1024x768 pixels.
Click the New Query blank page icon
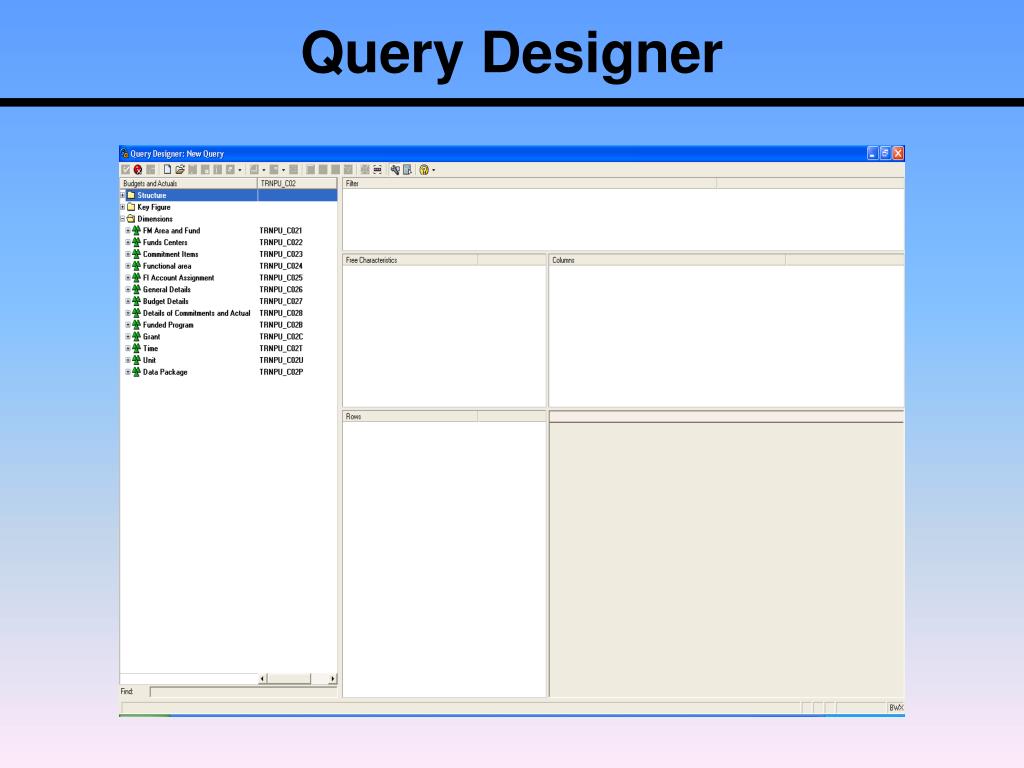[167, 170]
